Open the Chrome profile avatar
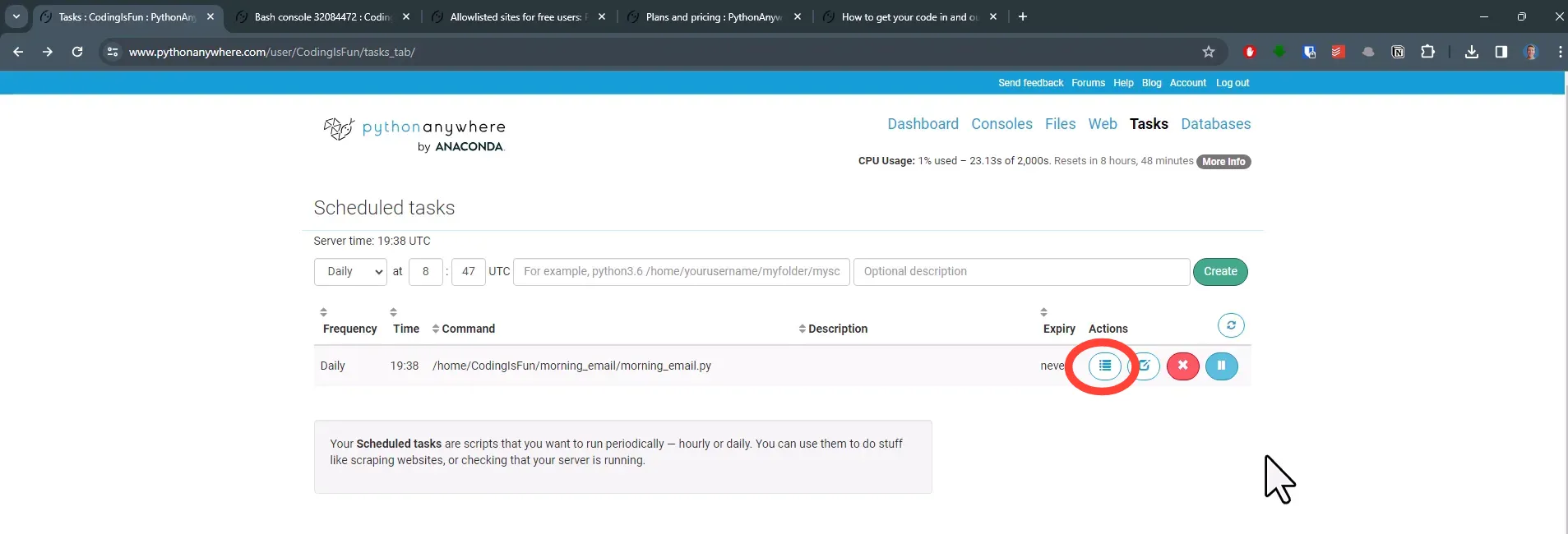This screenshot has height=534, width=1568. point(1531,52)
